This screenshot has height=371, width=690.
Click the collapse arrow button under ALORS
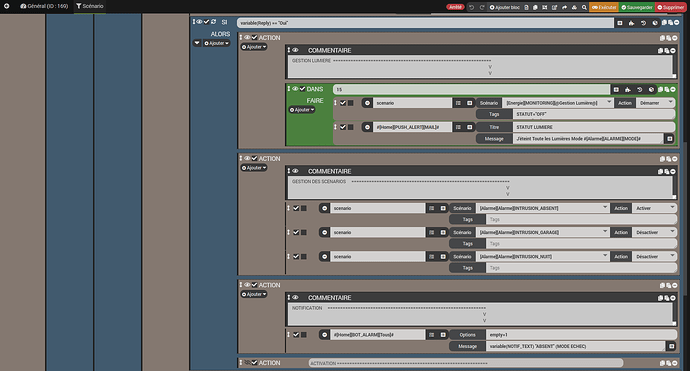pos(197,43)
